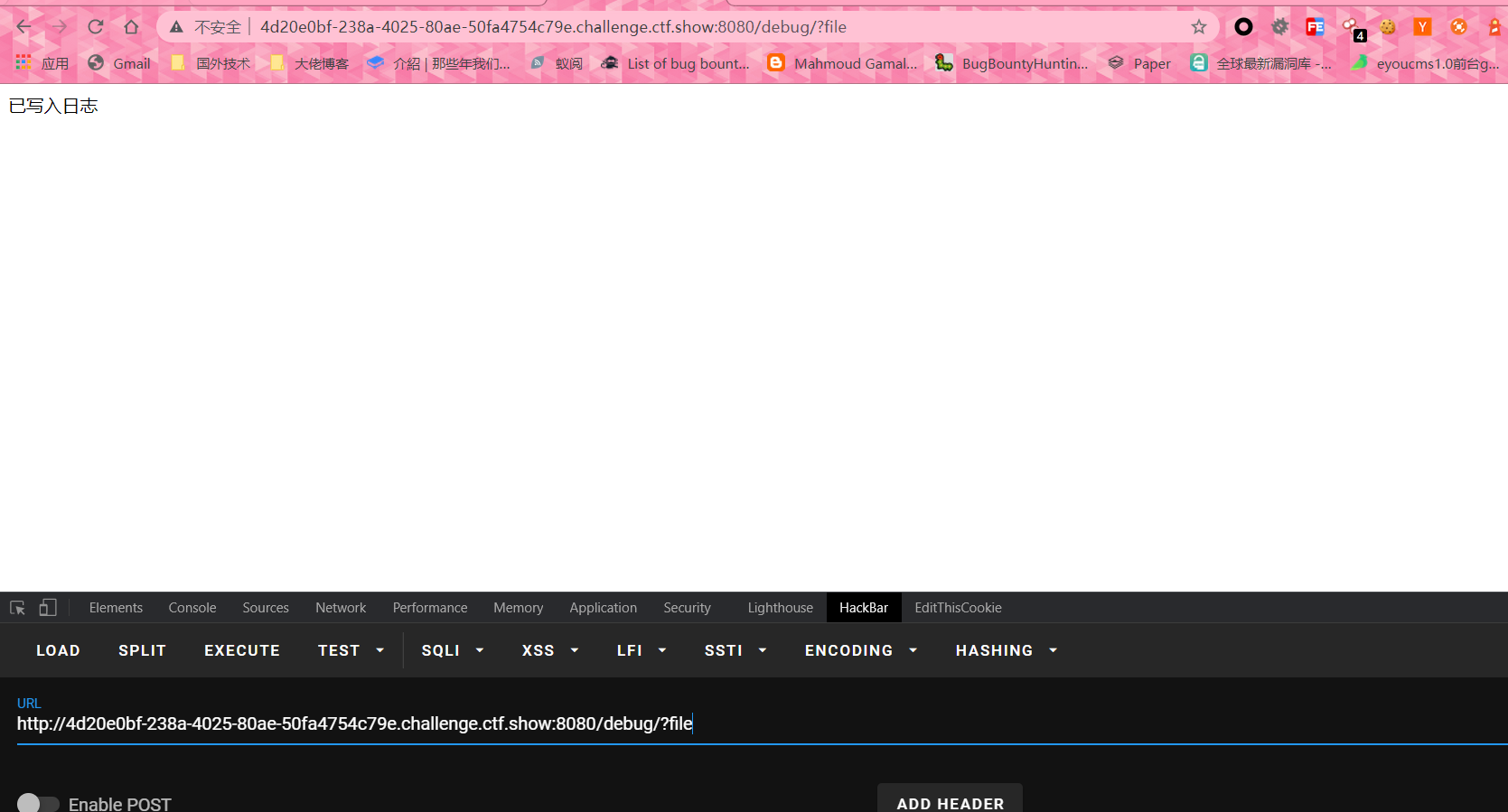Open the orange circular extension icon
Viewport: 1508px width, 812px height.
pos(1459,27)
